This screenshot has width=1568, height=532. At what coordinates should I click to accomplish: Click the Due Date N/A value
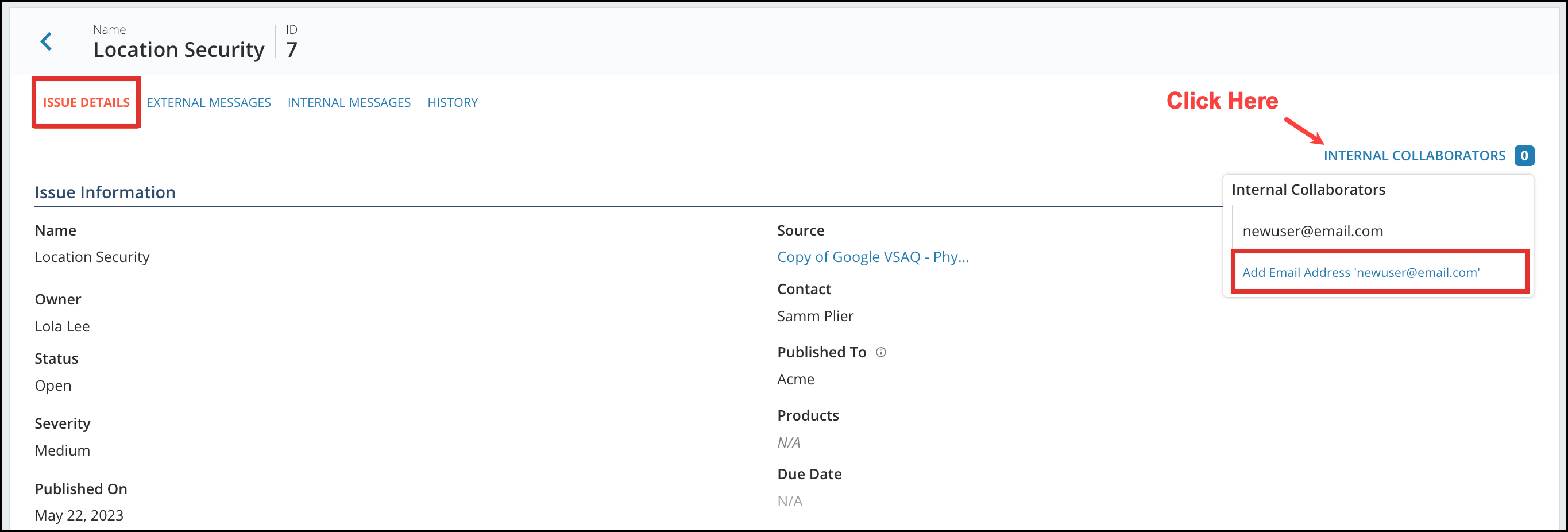point(790,501)
